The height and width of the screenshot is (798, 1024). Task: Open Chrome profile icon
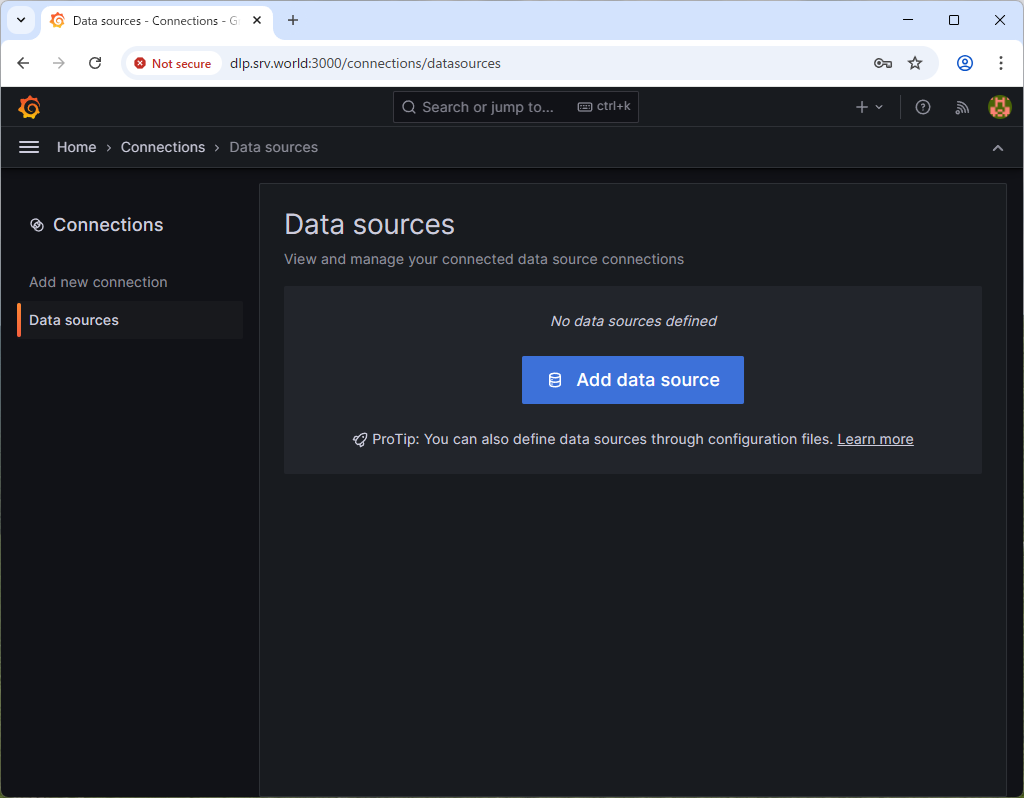[965, 63]
